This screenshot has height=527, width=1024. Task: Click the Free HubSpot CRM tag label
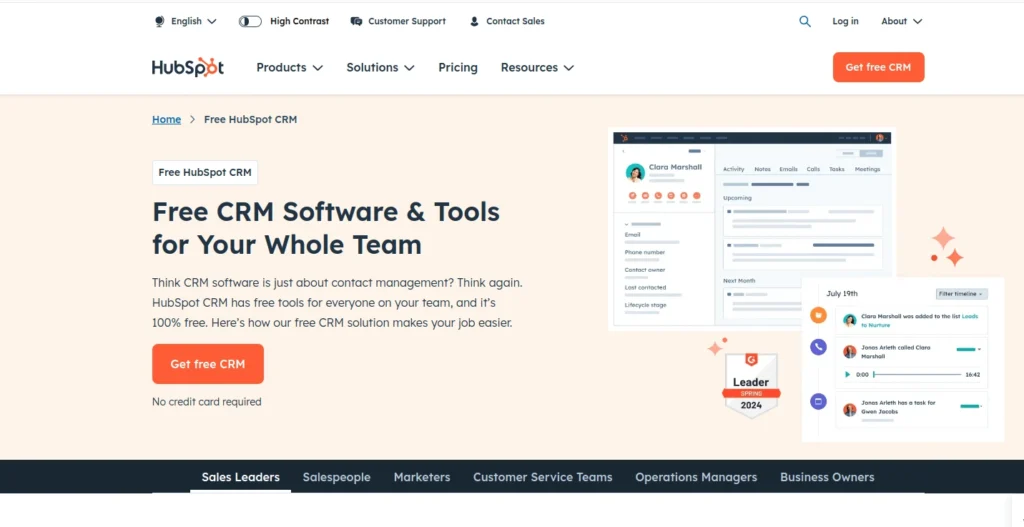pos(205,172)
